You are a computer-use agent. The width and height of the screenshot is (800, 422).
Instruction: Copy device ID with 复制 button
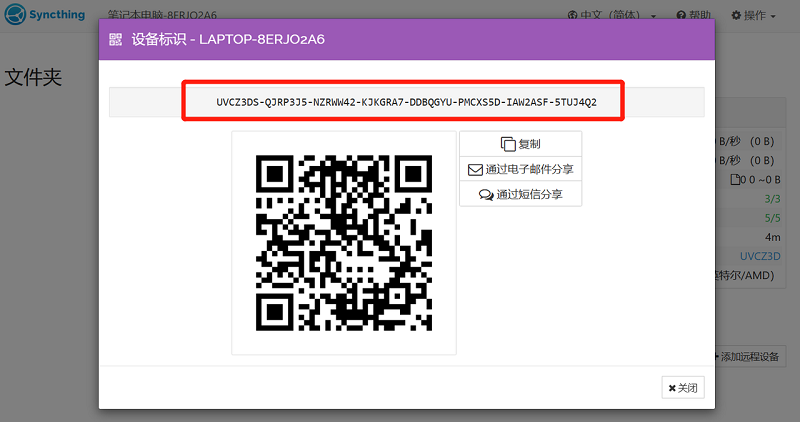520,144
